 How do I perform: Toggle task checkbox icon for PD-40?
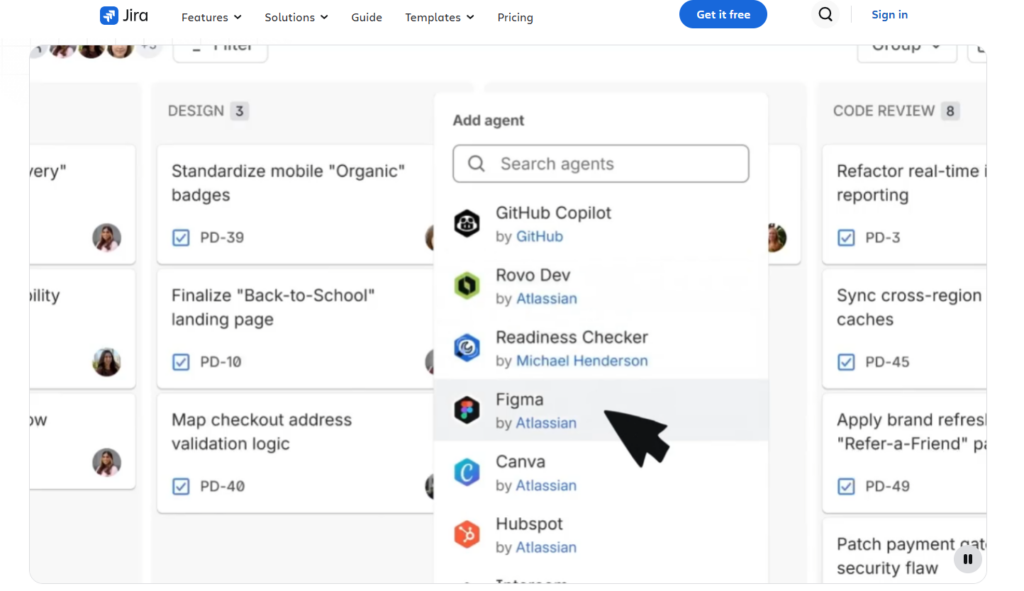tap(181, 487)
